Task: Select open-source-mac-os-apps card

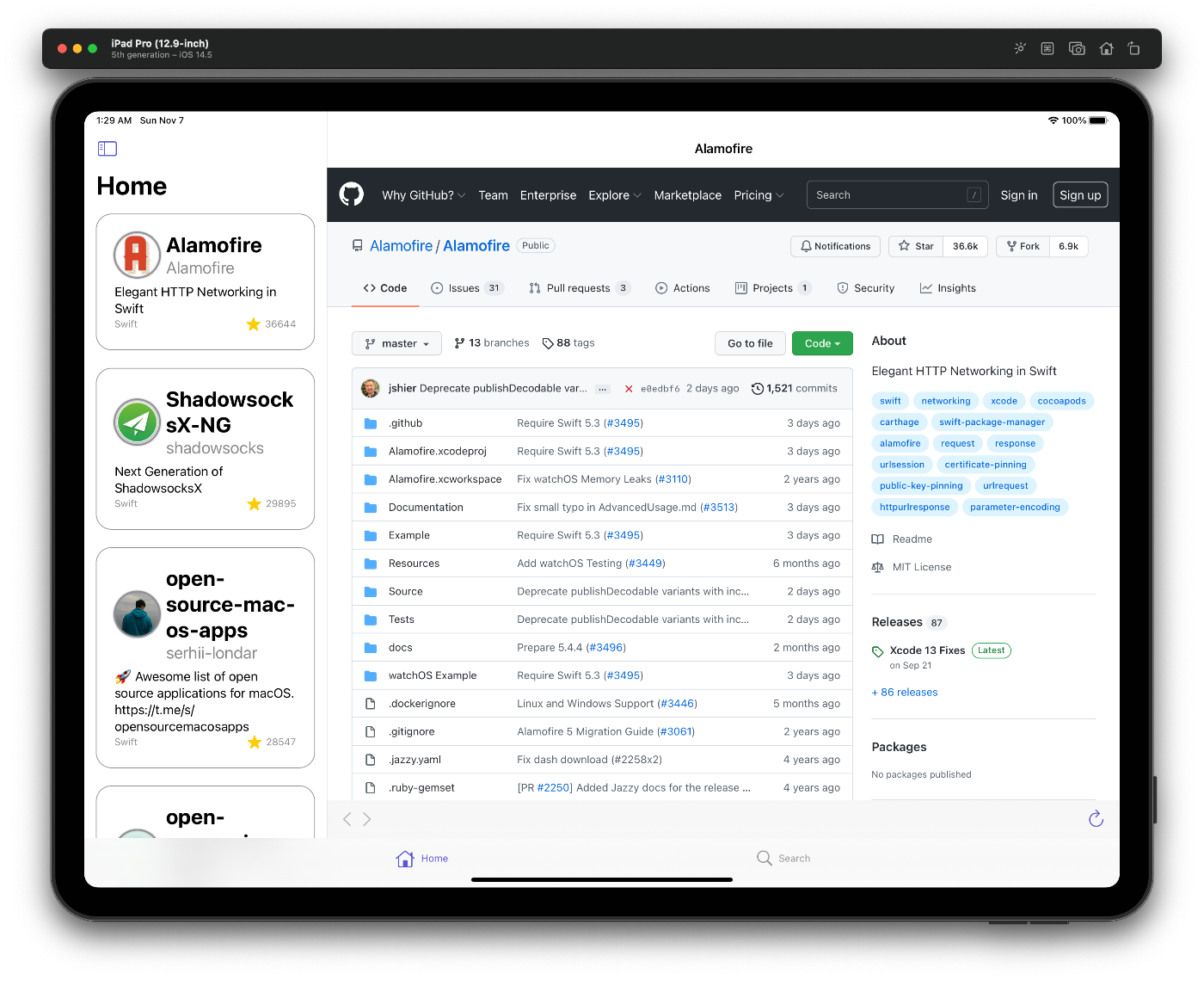Action: click(x=206, y=658)
